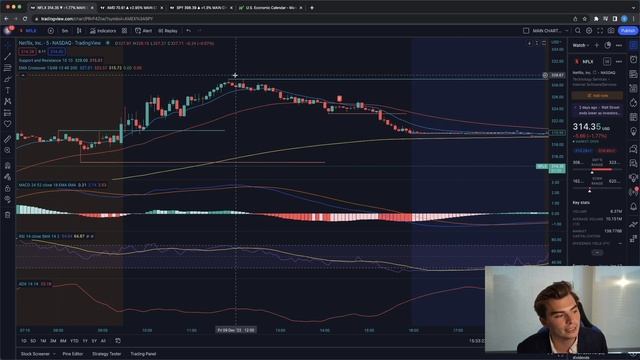
Task: Open a new browser tab
Action: (312, 8)
